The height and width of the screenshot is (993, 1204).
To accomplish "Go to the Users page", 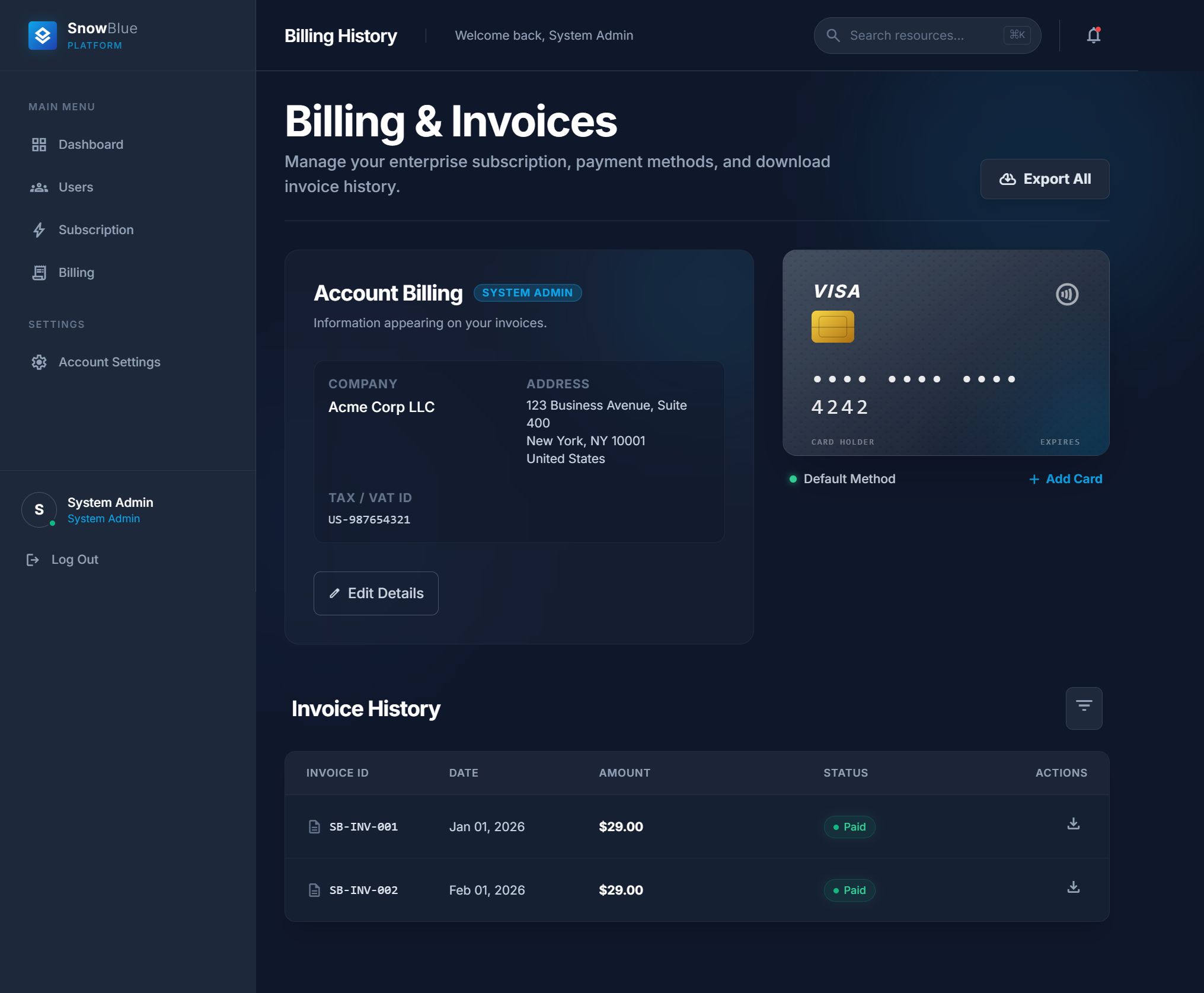I will pyautogui.click(x=76, y=187).
